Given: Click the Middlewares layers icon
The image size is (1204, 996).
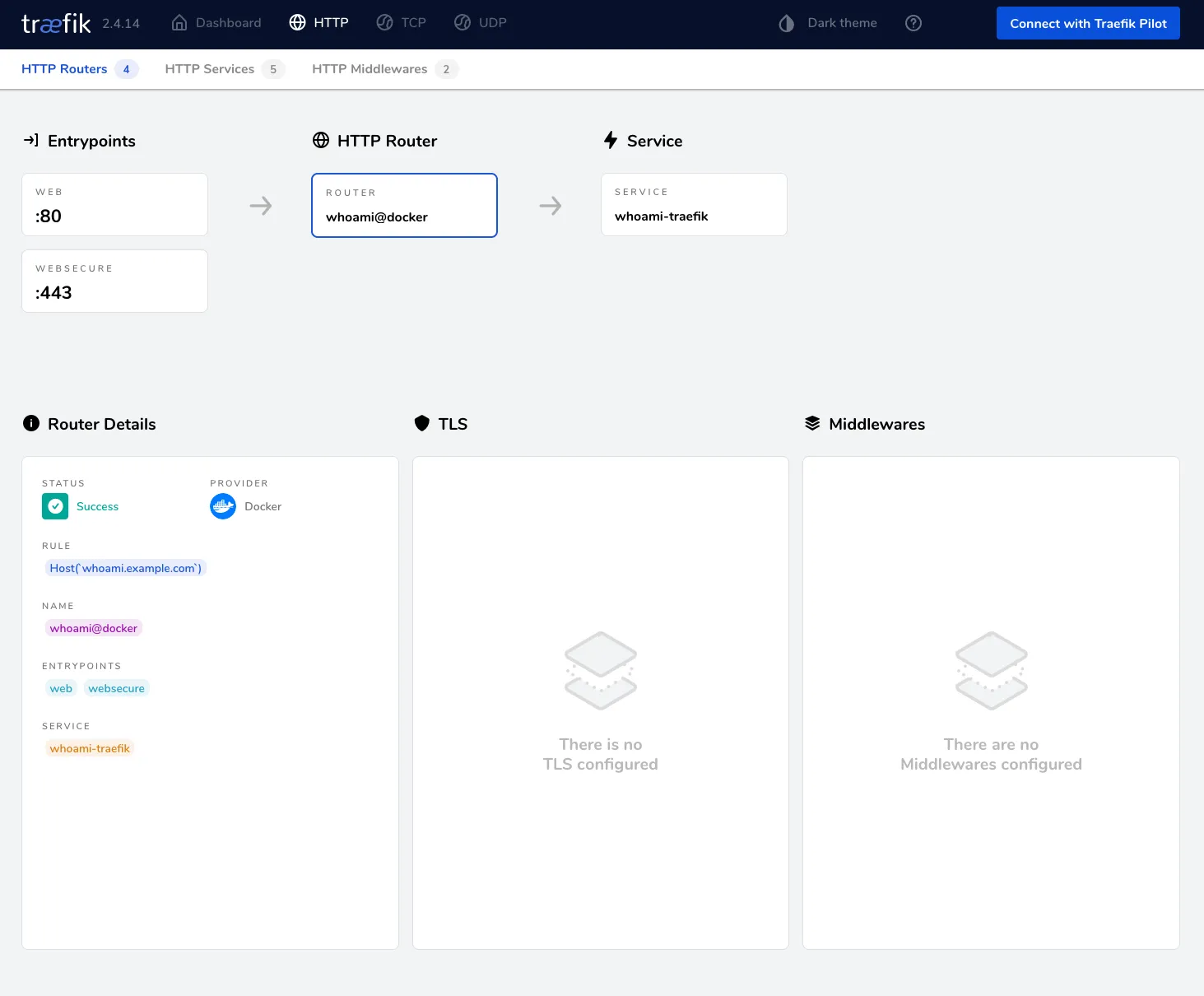Looking at the screenshot, I should (812, 424).
